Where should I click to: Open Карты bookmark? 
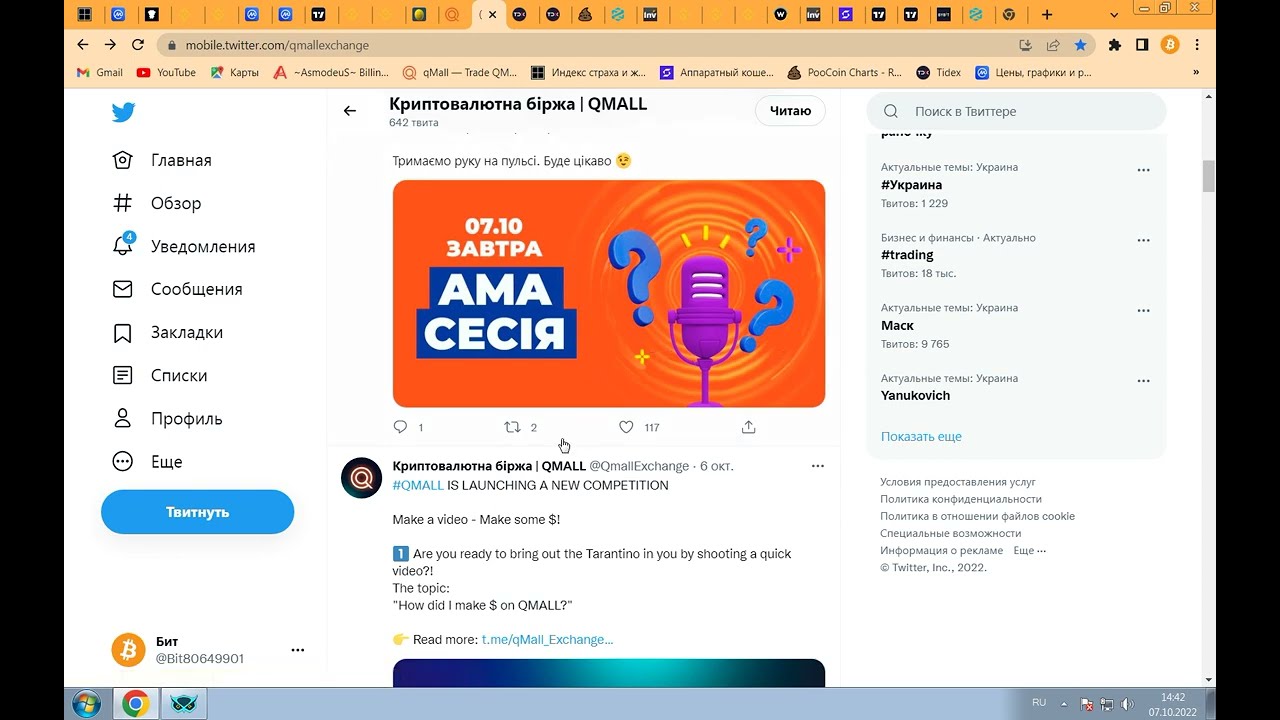pos(234,72)
